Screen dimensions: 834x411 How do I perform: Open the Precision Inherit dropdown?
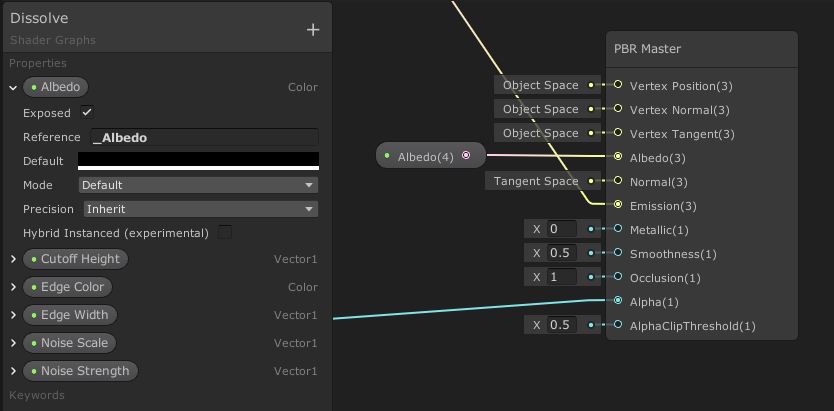click(198, 209)
